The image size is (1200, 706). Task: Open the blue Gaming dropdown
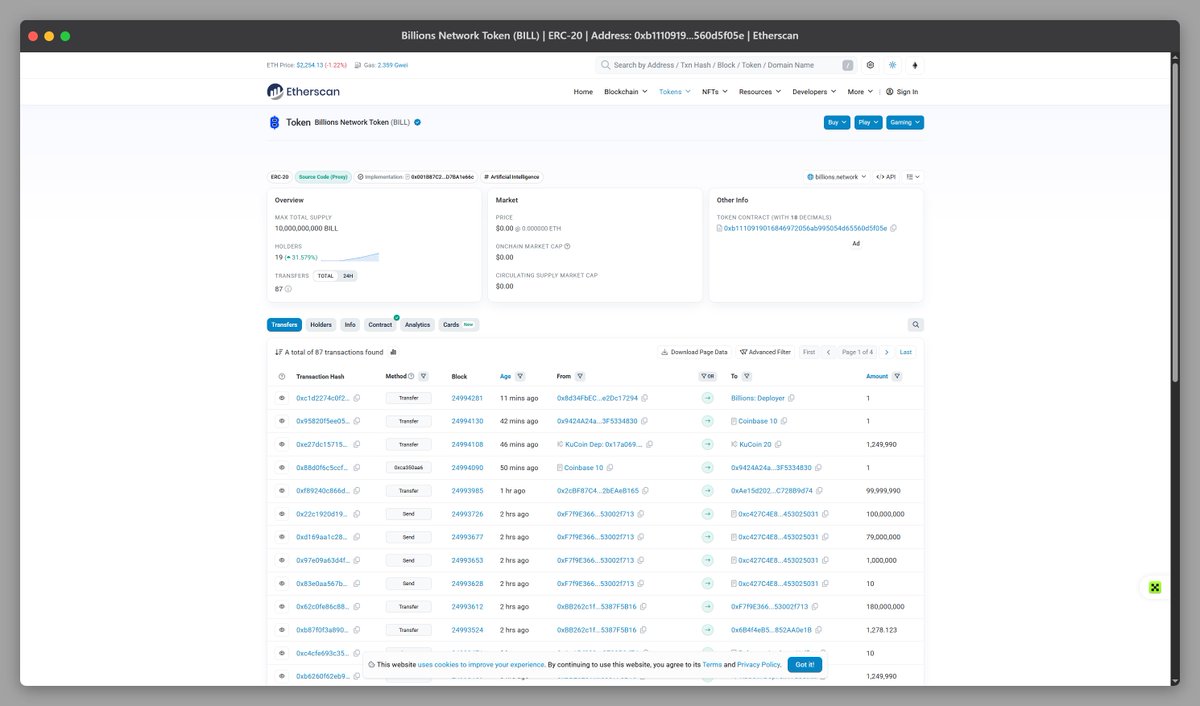[x=905, y=122]
